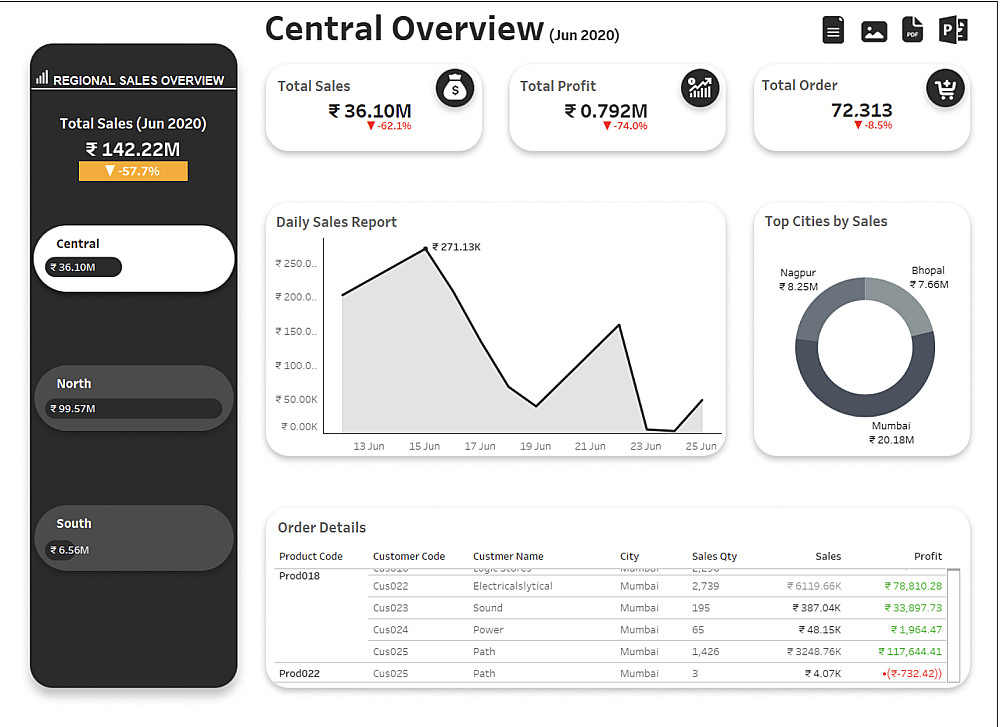Click the Daily Sales Report title
This screenshot has width=1000, height=727.
(336, 222)
